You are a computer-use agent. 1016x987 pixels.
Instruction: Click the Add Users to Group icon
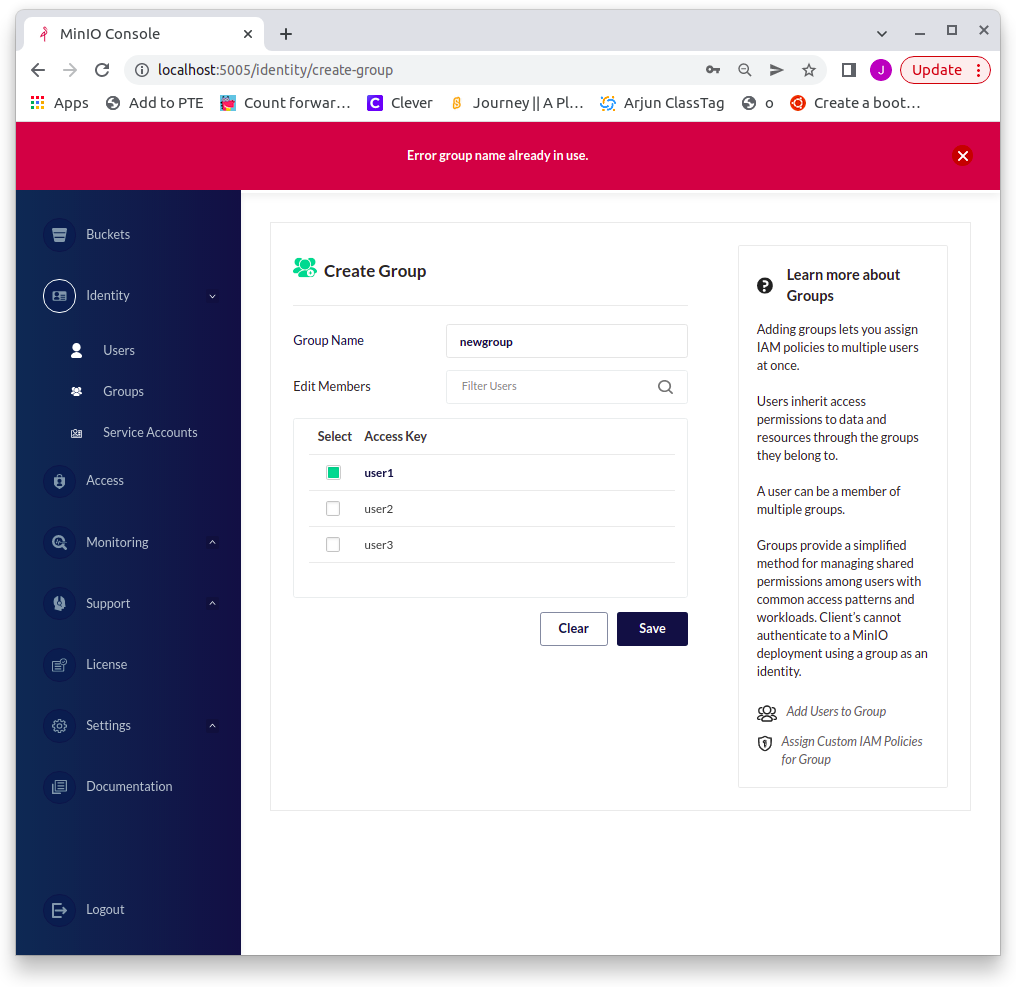click(x=767, y=713)
